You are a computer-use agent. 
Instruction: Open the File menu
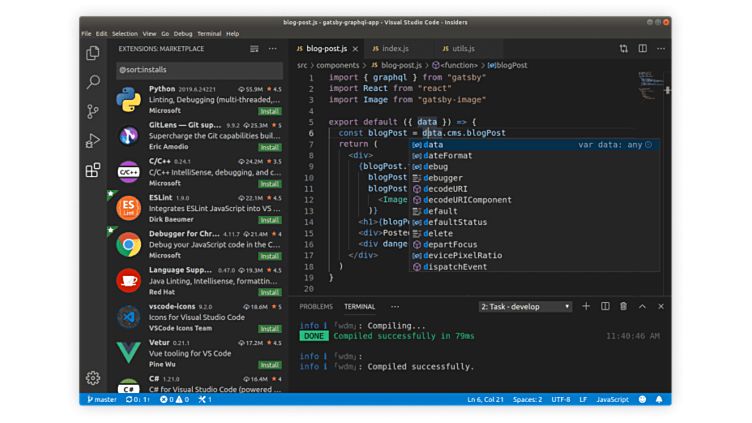[86, 34]
